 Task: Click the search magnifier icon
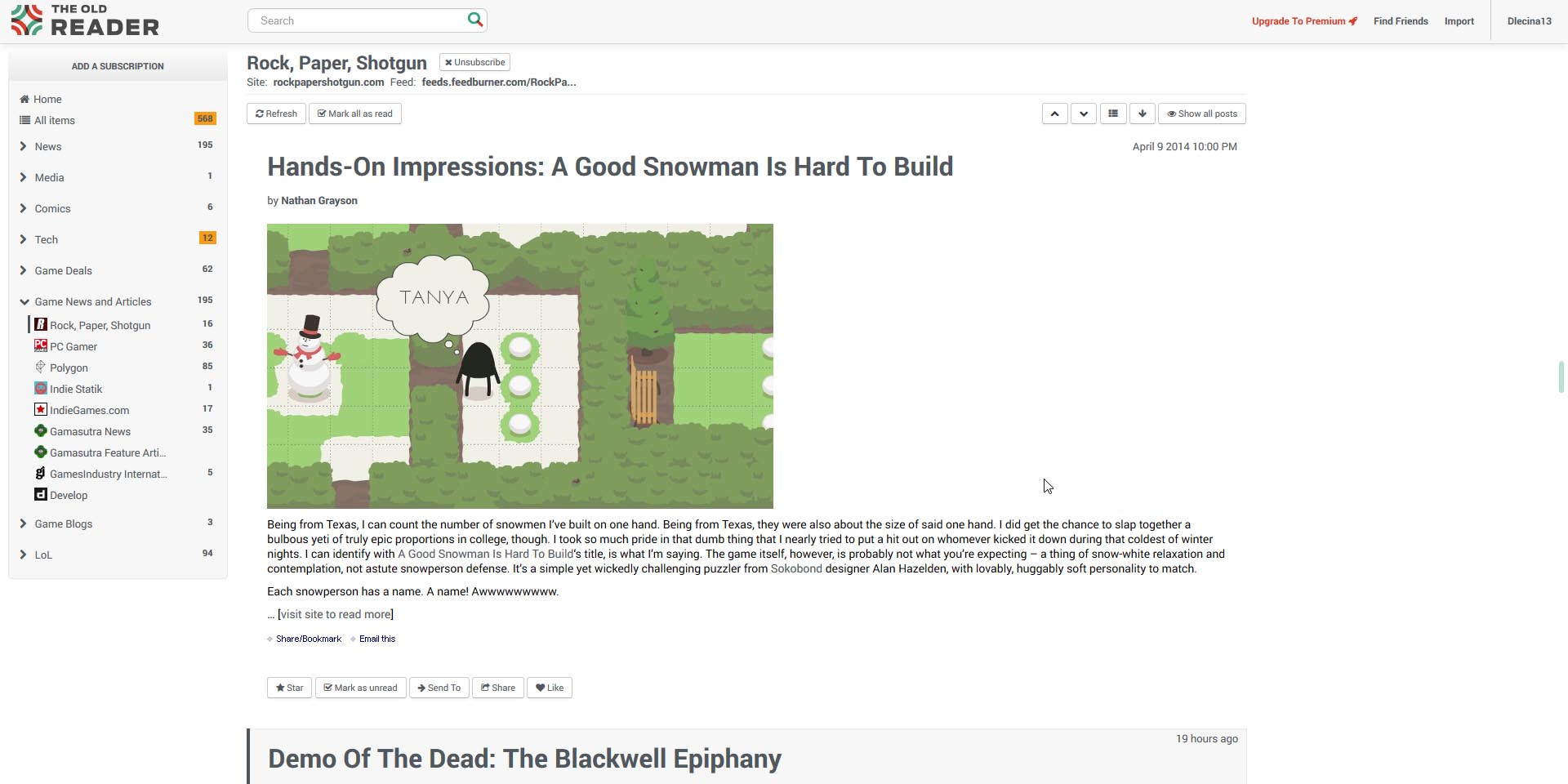474,20
